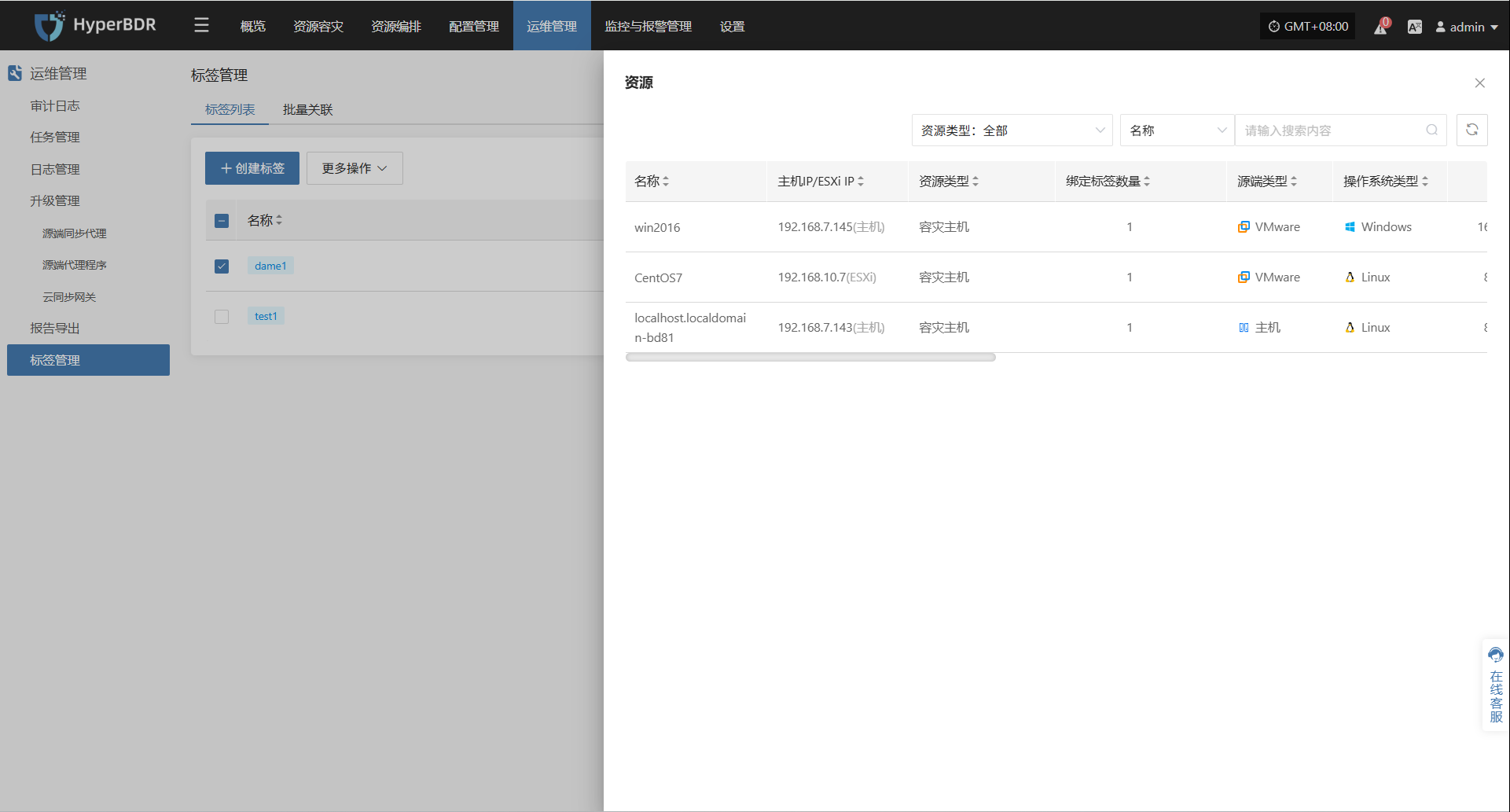The width and height of the screenshot is (1510, 812).
Task: Open the 配置管理 top menu
Action: (x=473, y=26)
